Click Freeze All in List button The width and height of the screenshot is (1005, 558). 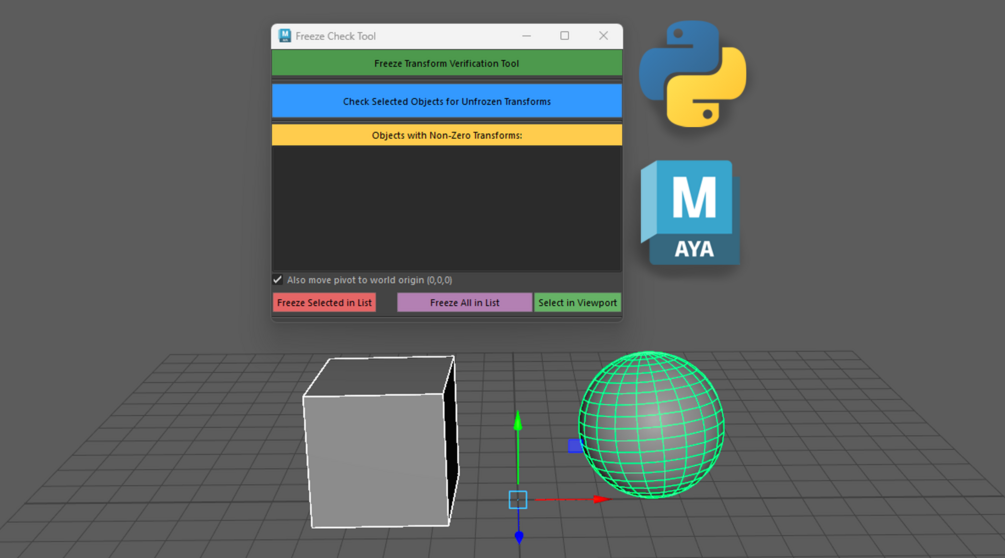click(x=465, y=302)
